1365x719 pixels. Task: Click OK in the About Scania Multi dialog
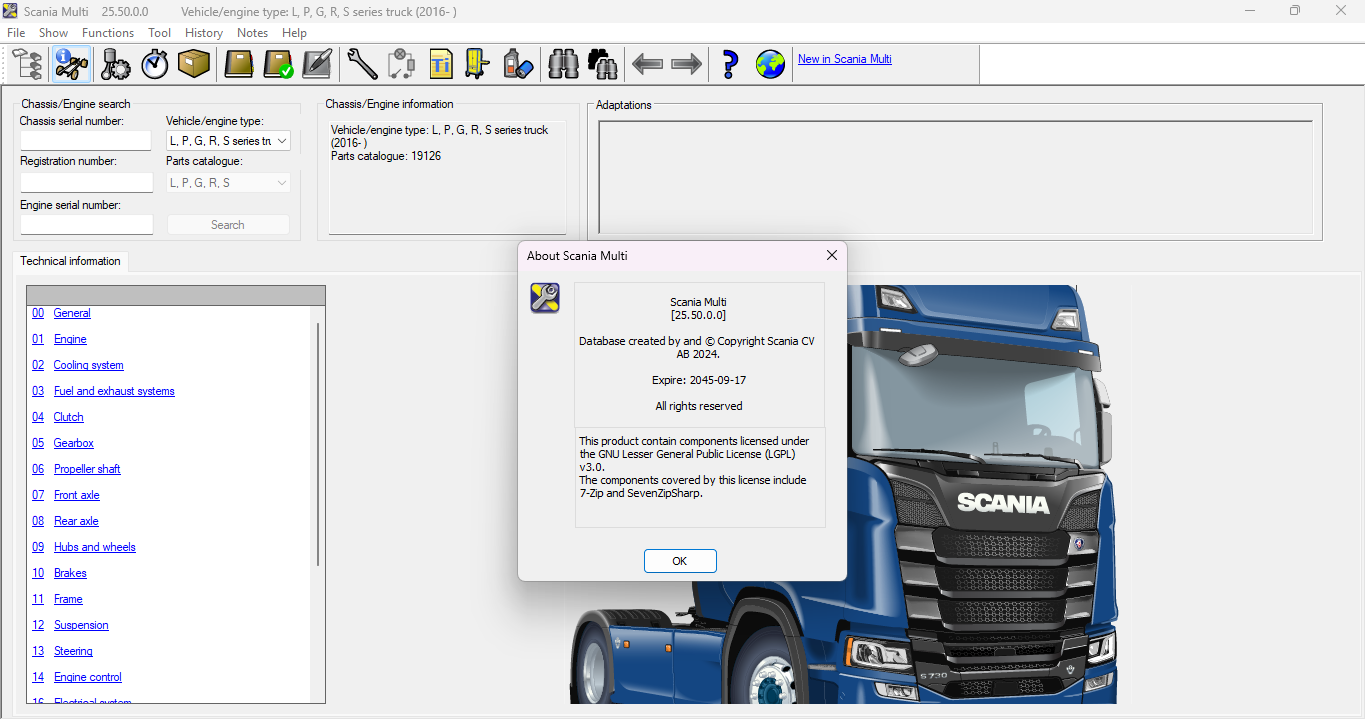(680, 561)
